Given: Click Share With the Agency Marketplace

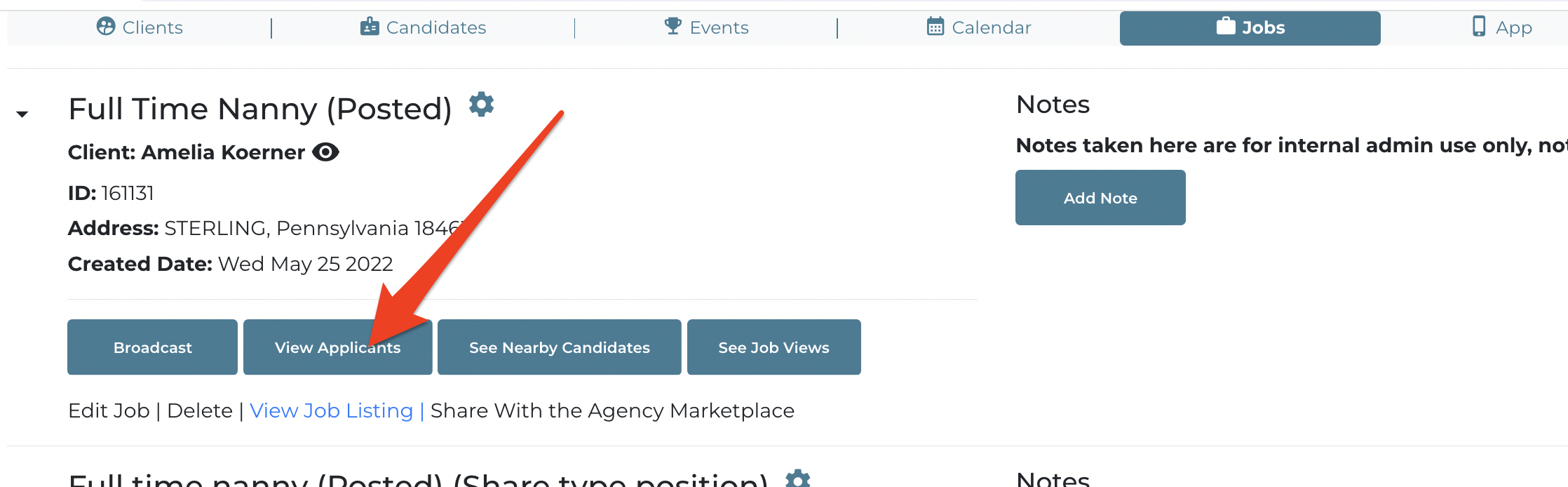Looking at the screenshot, I should [x=612, y=411].
